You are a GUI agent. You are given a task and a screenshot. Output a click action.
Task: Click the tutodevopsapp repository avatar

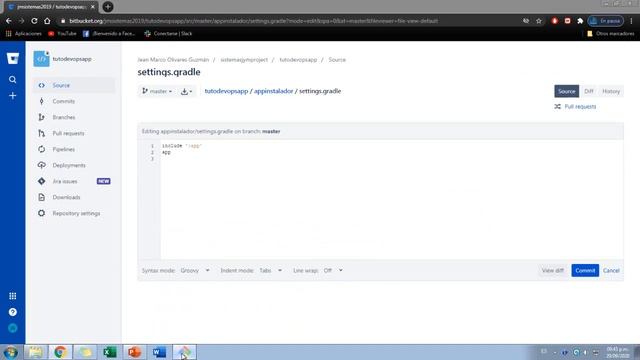coord(41,59)
